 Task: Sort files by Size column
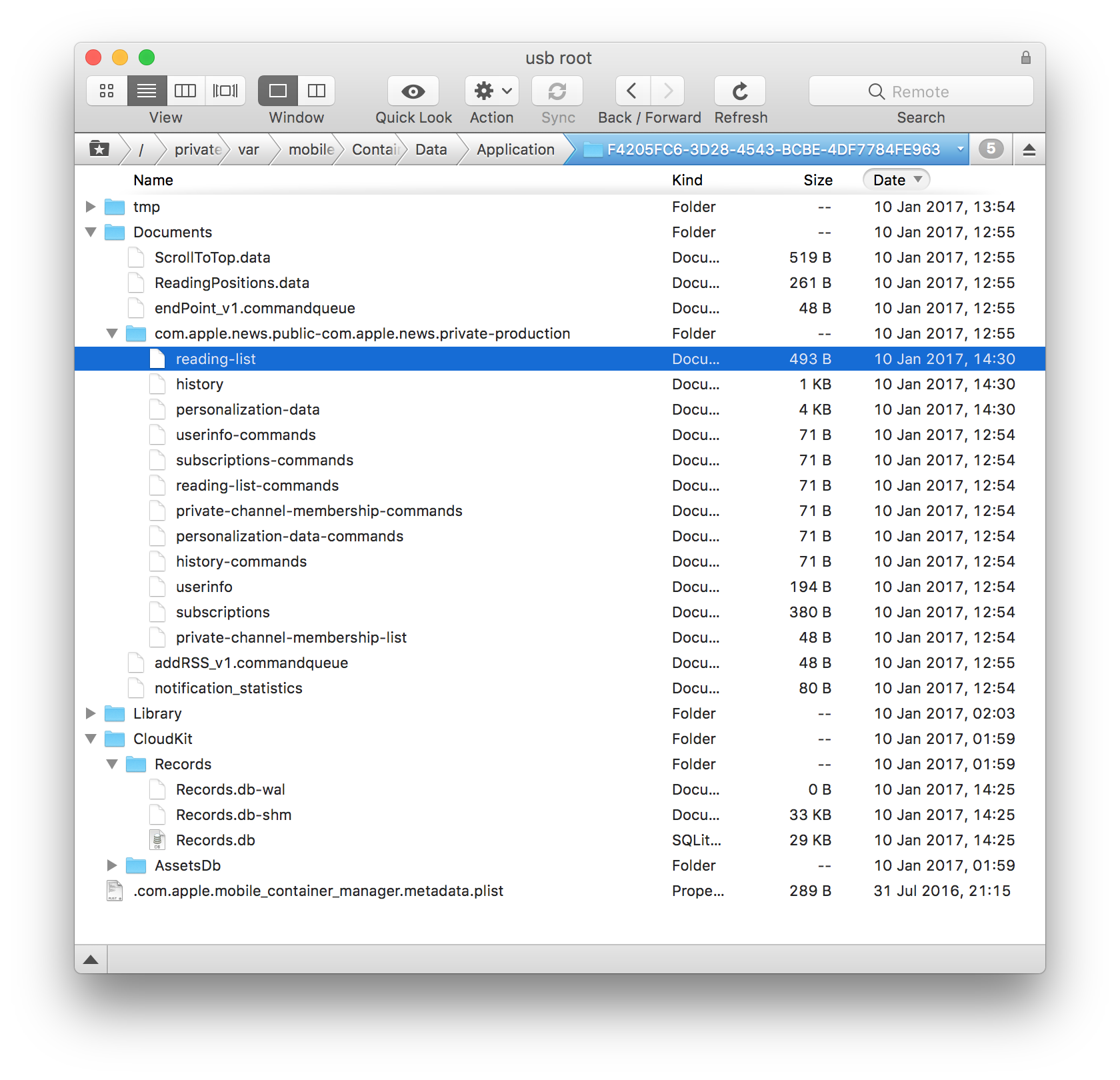pyautogui.click(x=818, y=180)
